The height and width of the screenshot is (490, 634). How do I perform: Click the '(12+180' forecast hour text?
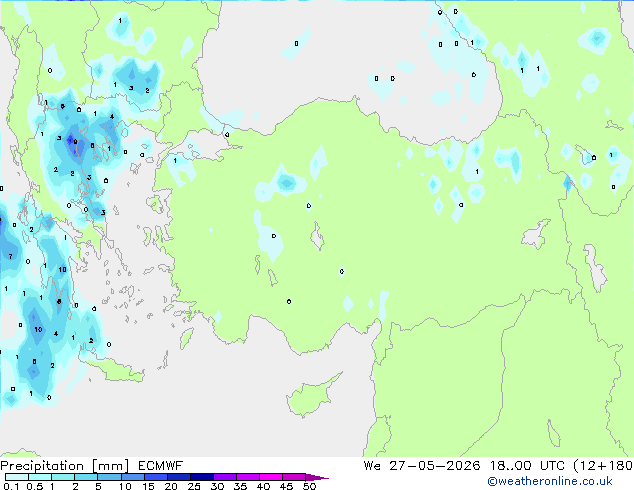(603, 466)
